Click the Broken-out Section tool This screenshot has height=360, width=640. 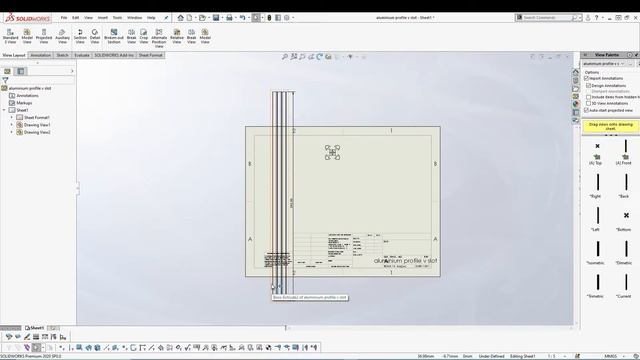tap(114, 36)
